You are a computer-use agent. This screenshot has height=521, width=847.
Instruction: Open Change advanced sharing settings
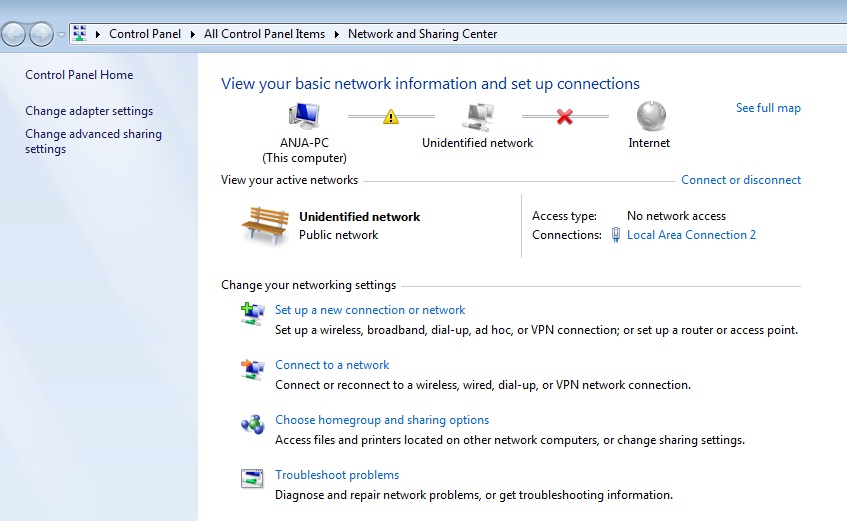(93, 141)
